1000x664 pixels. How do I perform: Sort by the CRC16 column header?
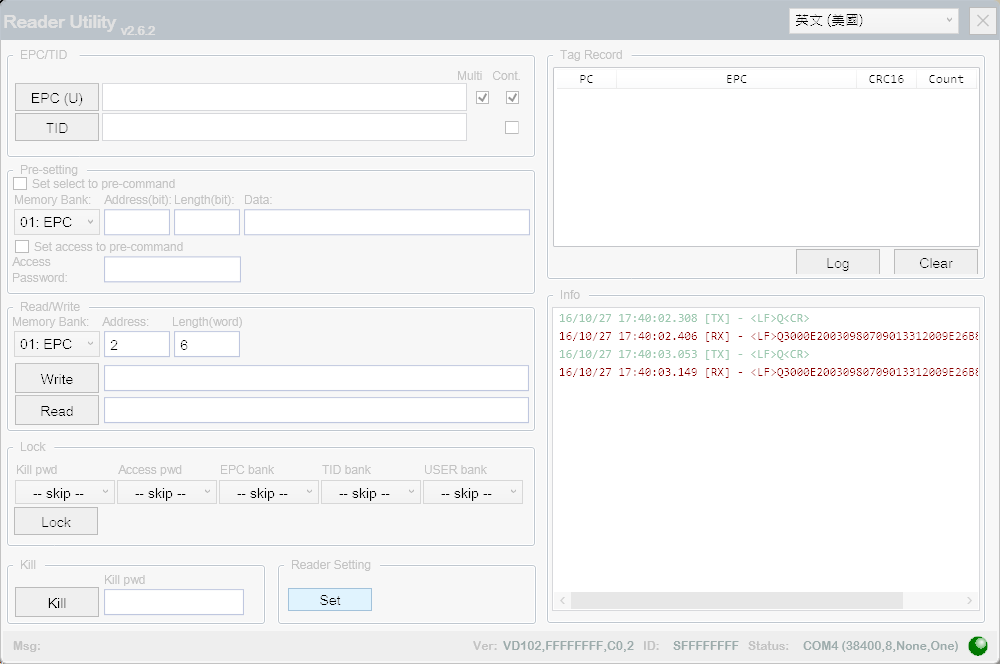[x=886, y=79]
